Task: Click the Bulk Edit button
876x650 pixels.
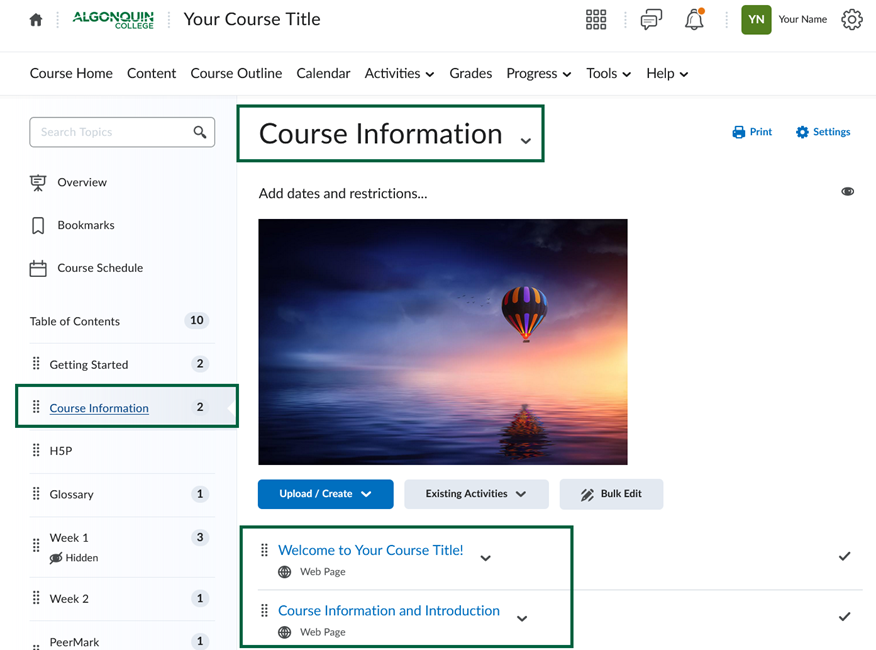Action: pos(611,494)
